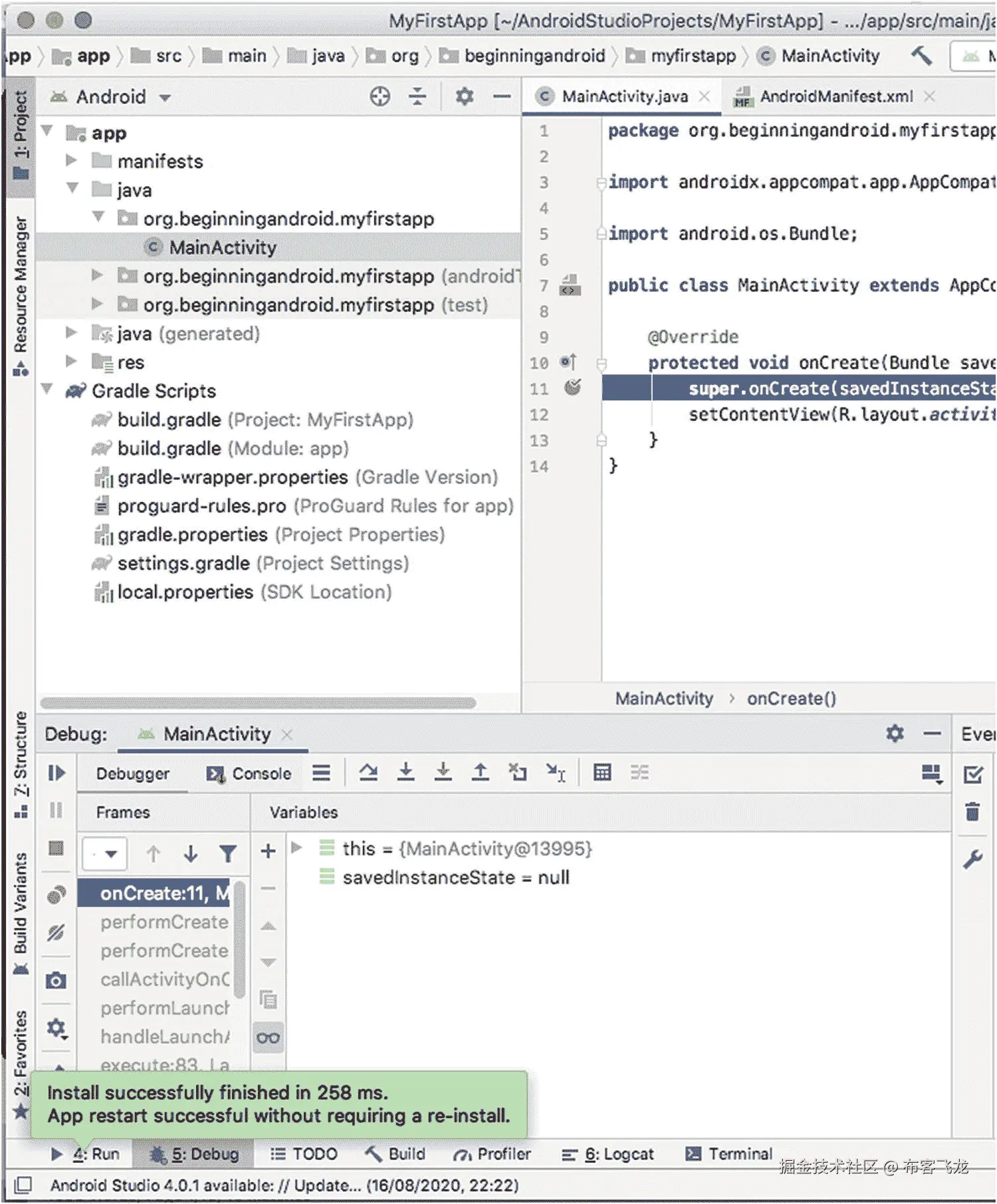The image size is (997, 1204).
Task: Select the Debugger tab
Action: [132, 774]
